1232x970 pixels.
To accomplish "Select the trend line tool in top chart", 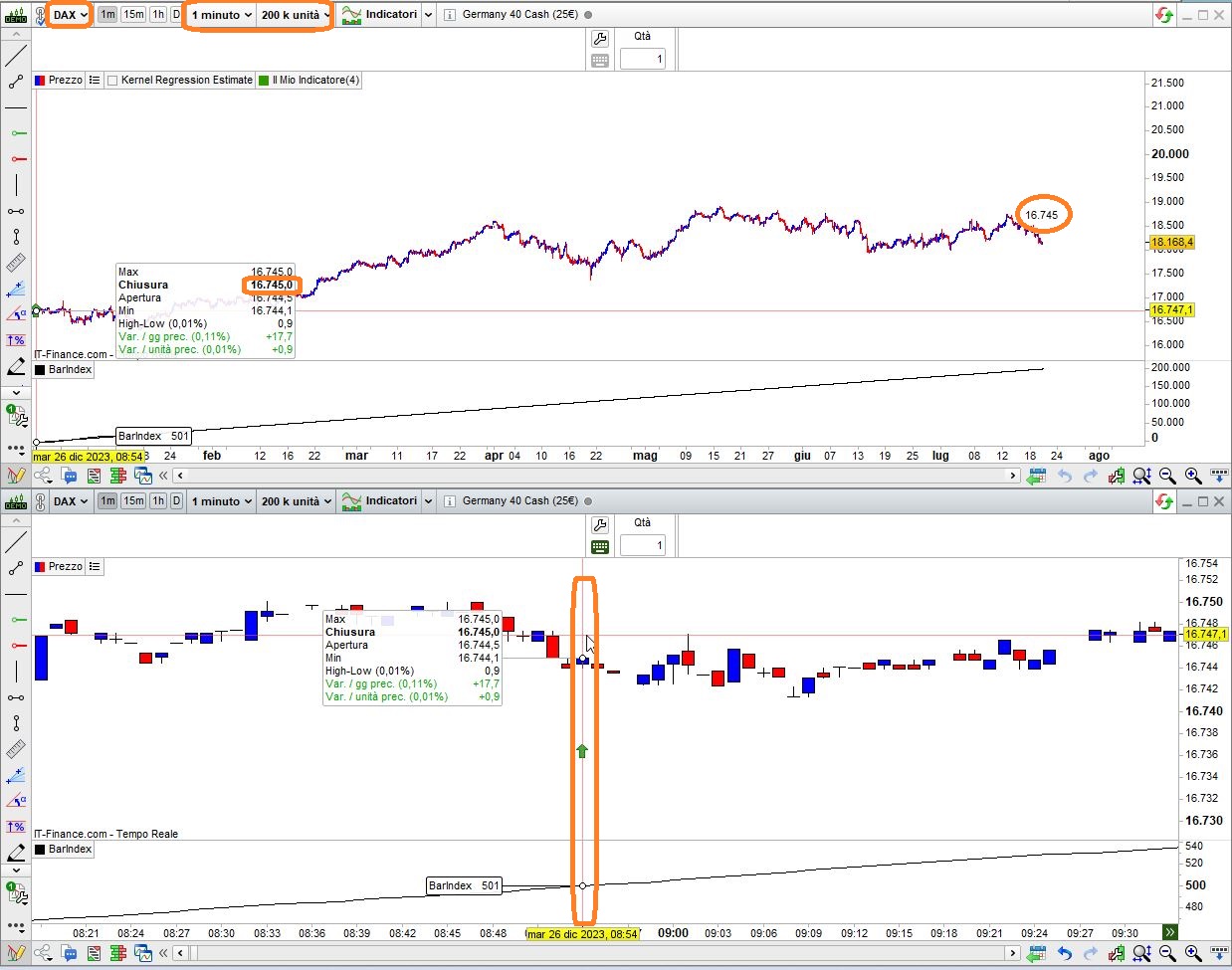I will 16,56.
